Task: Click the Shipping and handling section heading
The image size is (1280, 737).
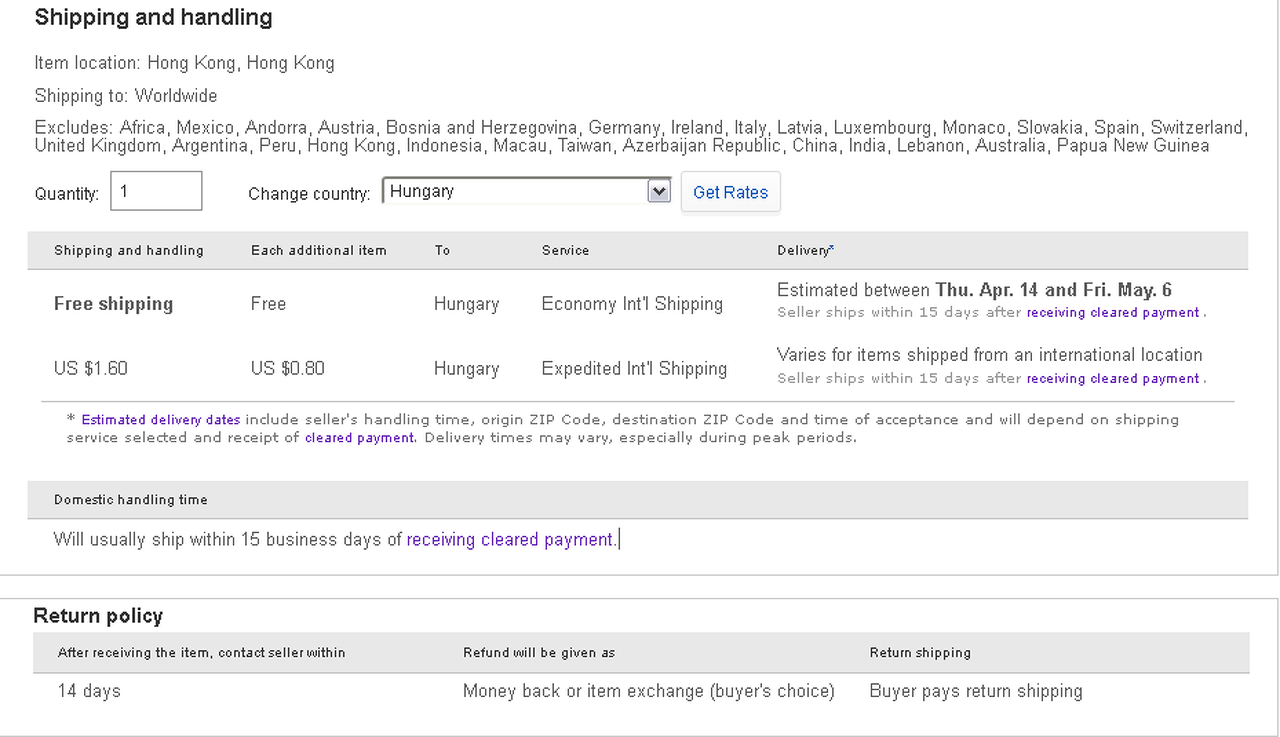Action: [x=153, y=17]
